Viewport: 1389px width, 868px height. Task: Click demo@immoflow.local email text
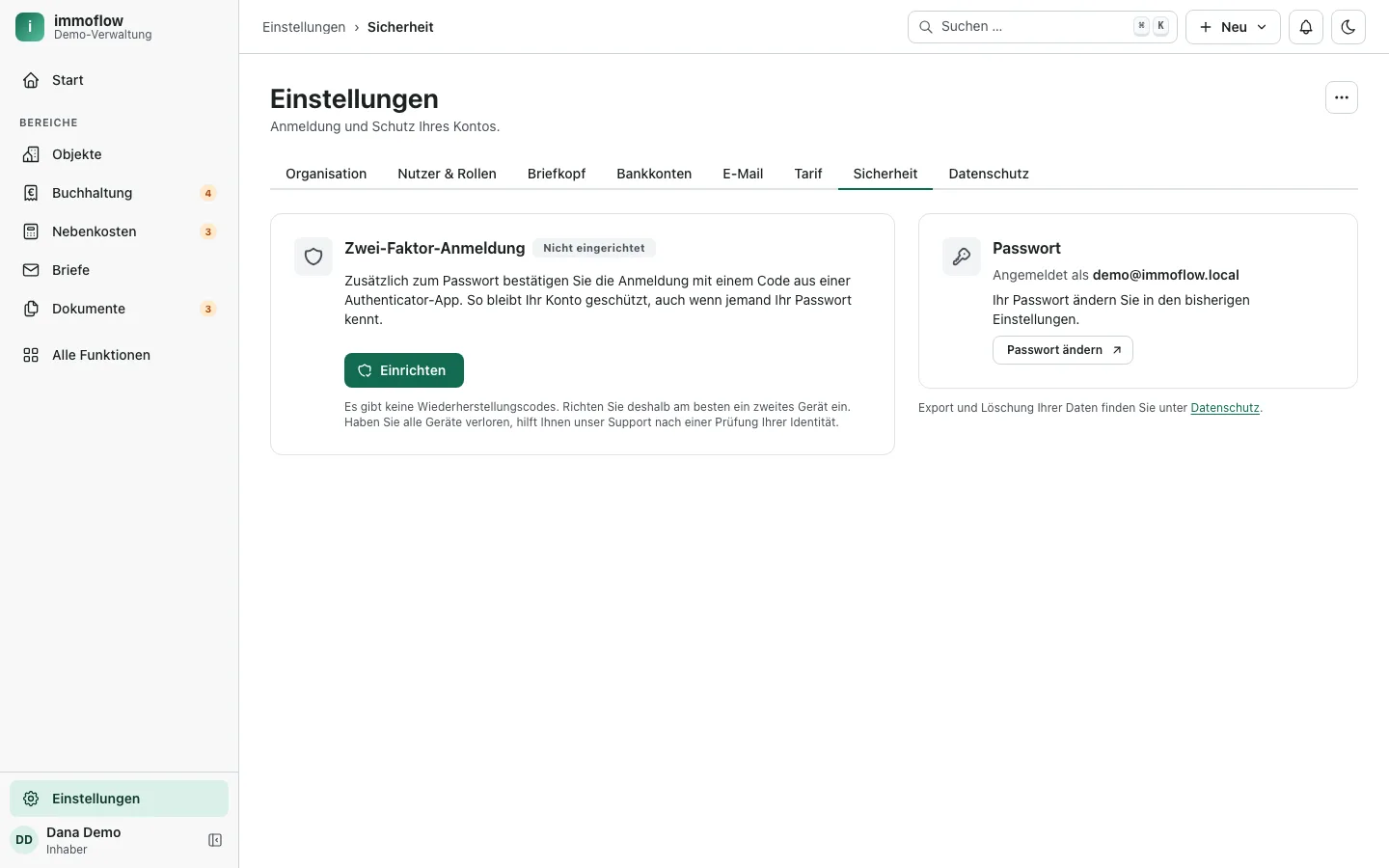pyautogui.click(x=1165, y=275)
